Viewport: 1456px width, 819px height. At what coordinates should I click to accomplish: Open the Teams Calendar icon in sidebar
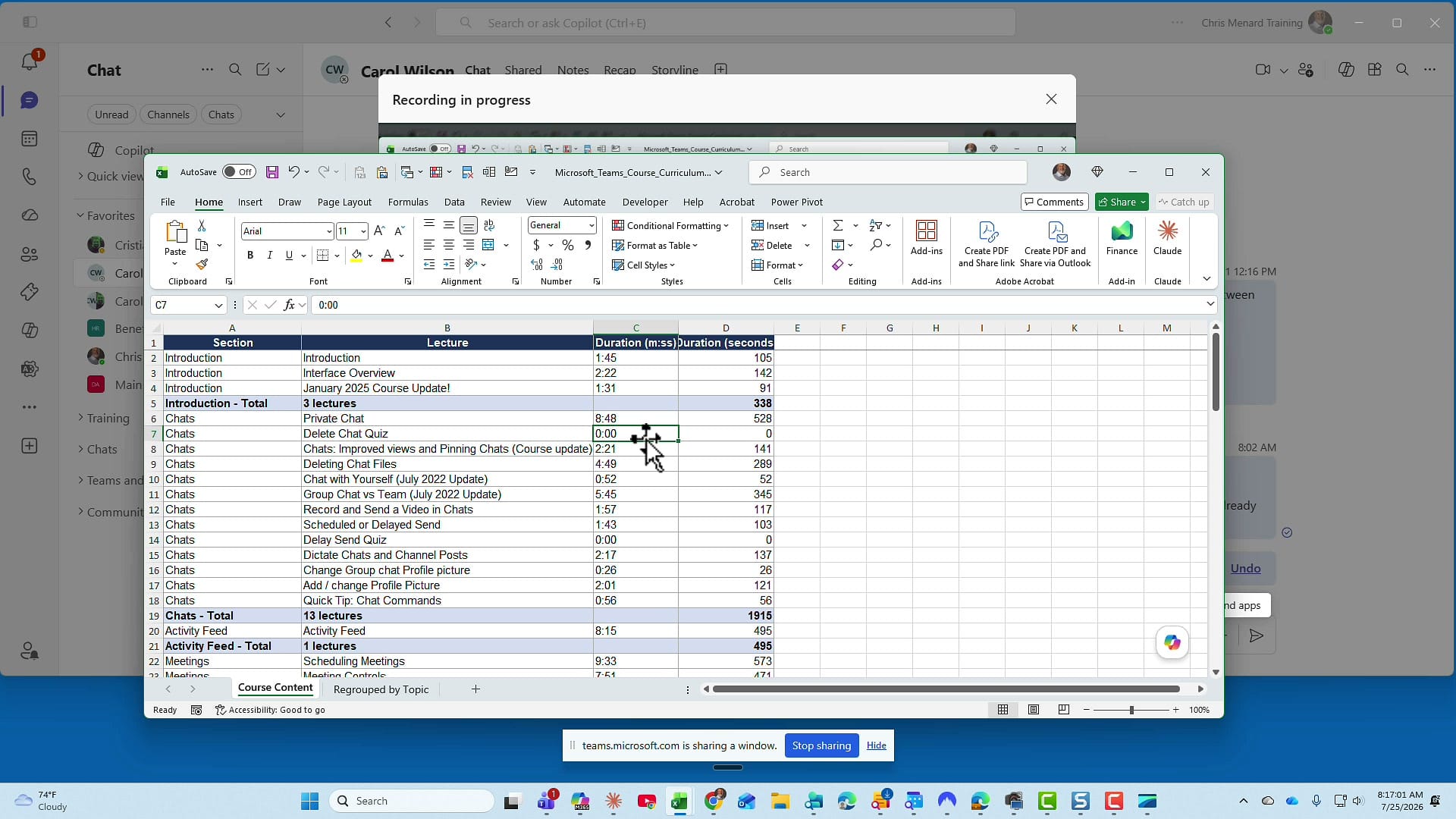30,139
